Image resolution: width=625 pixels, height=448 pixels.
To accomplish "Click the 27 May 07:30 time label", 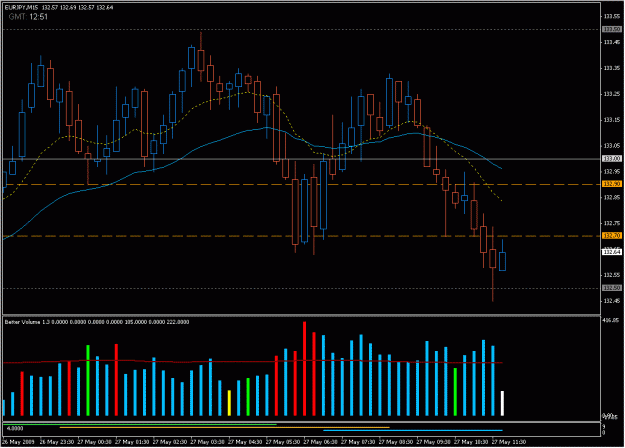I will point(358,442).
